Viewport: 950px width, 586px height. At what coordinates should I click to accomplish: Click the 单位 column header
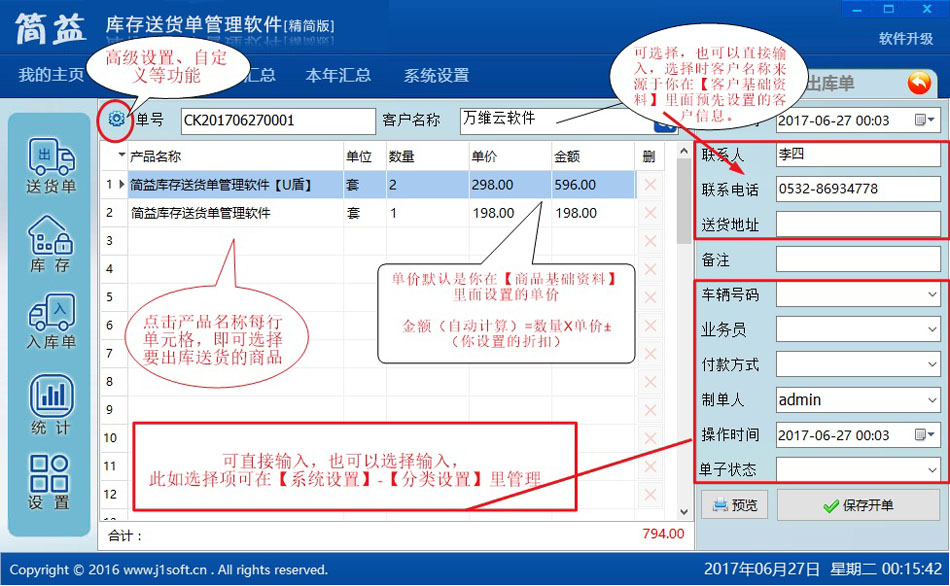click(365, 156)
